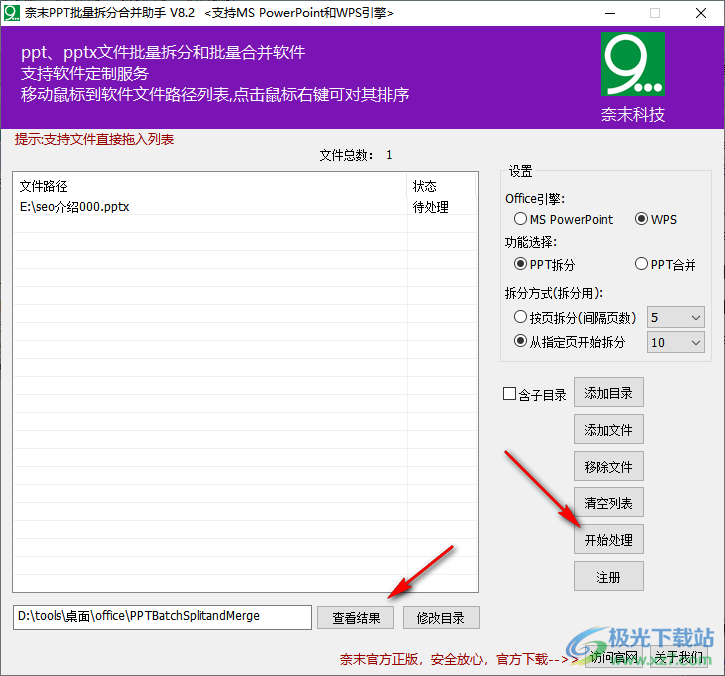725x676 pixels.
Task: Close the application window
Action: coord(701,13)
